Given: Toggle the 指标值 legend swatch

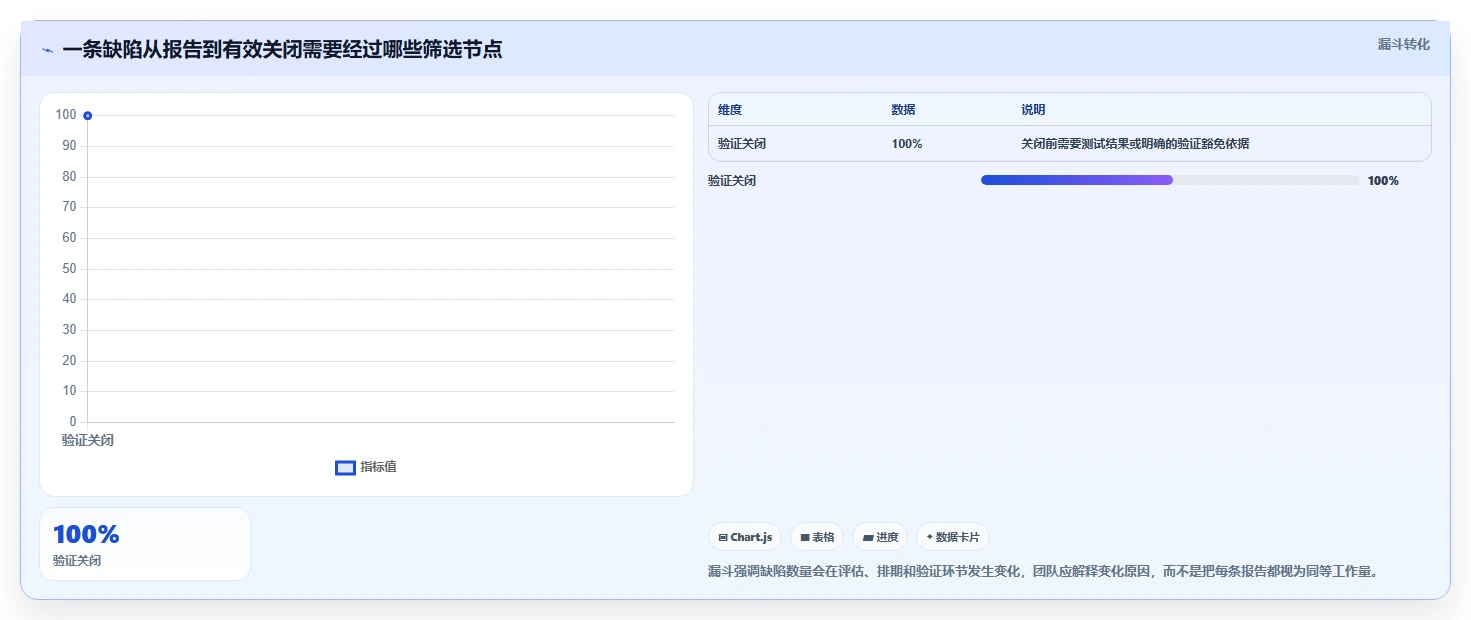Looking at the screenshot, I should (345, 468).
